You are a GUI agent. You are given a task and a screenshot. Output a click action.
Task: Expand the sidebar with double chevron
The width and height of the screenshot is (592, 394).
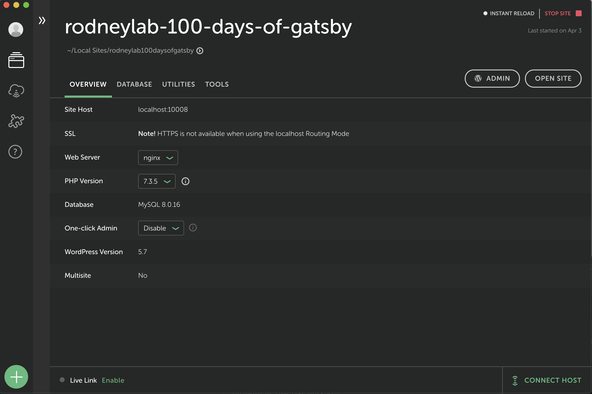tap(42, 20)
